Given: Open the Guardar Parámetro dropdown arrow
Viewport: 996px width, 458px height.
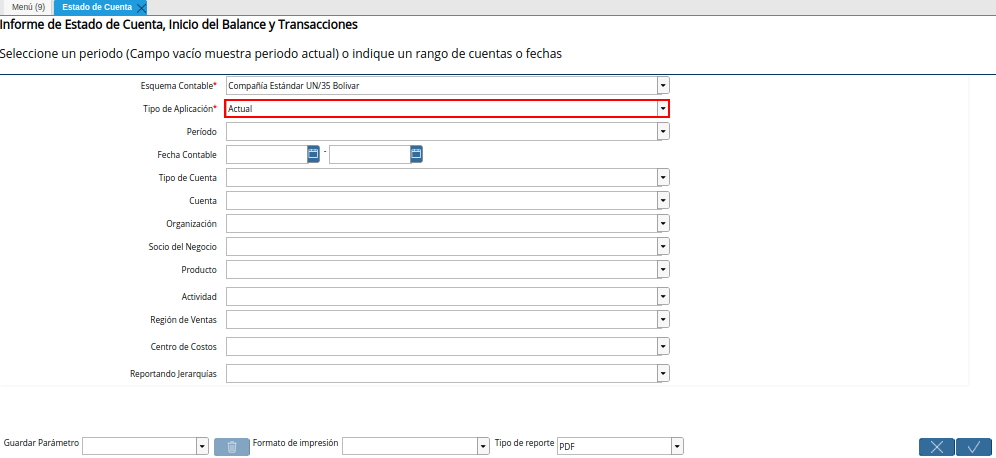Looking at the screenshot, I should [203, 447].
